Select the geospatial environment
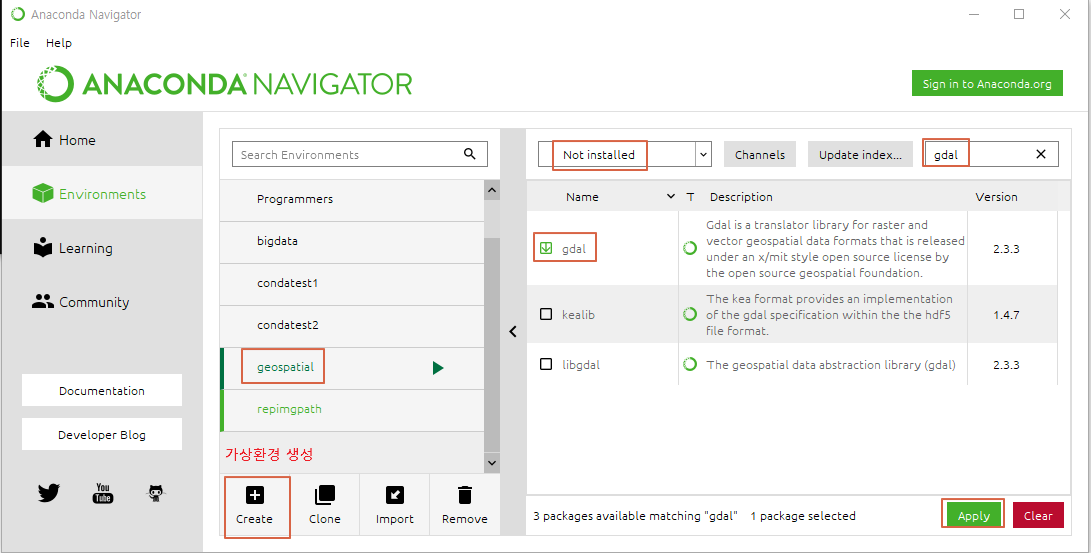Screen dimensions: 1091x553 point(351,367)
